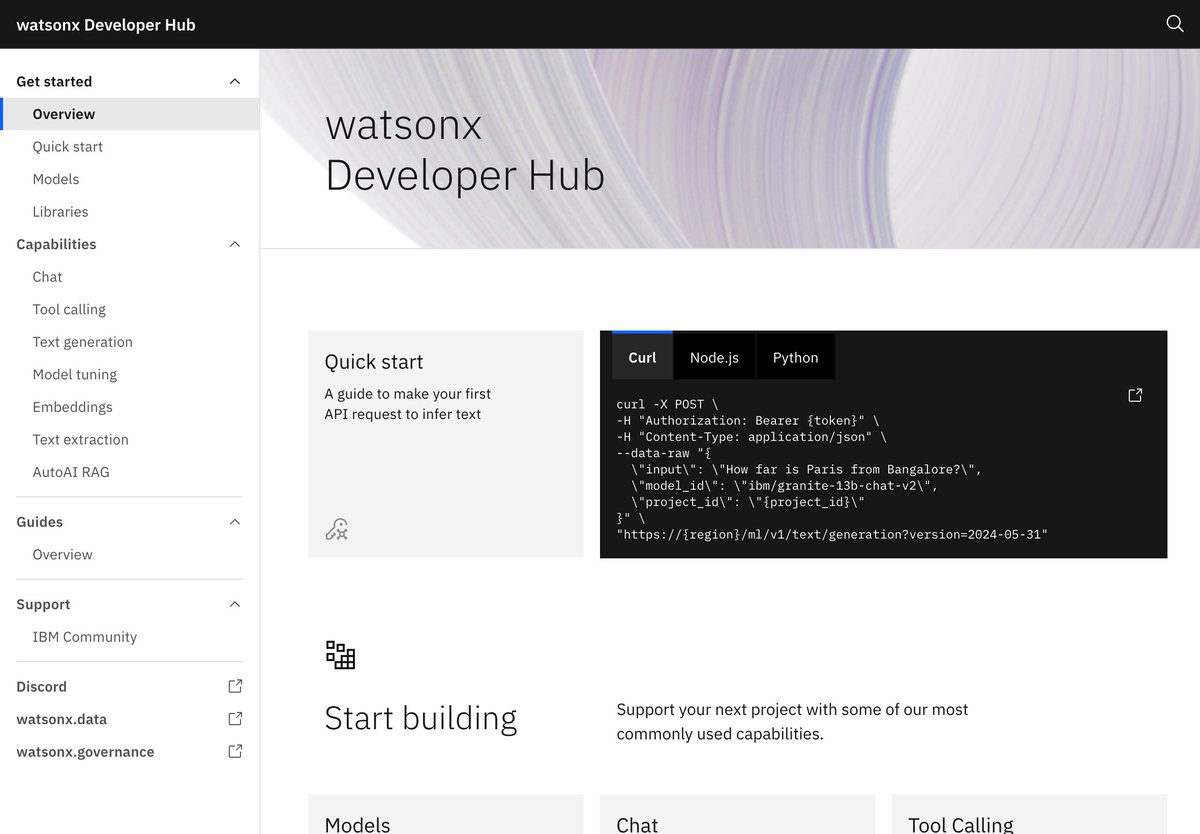Click the project_id code line
The height and width of the screenshot is (834, 1200).
[748, 502]
